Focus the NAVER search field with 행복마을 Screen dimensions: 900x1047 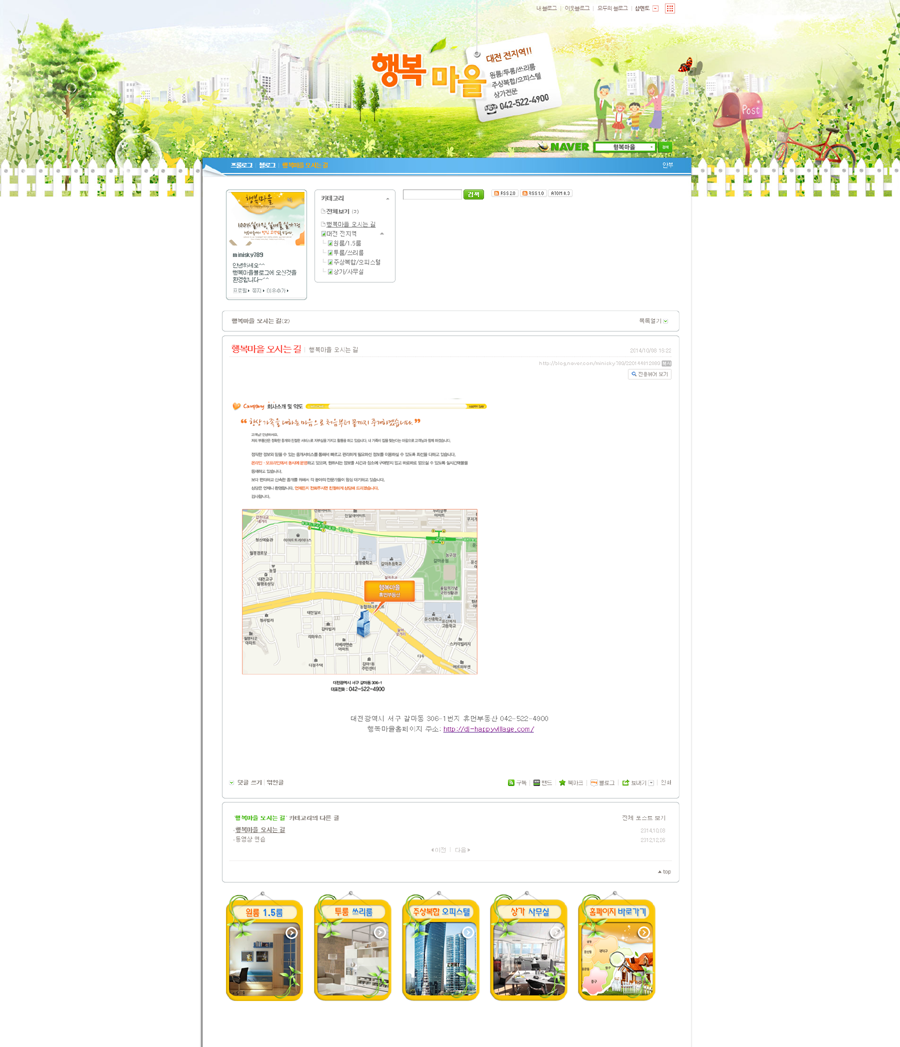tap(625, 147)
